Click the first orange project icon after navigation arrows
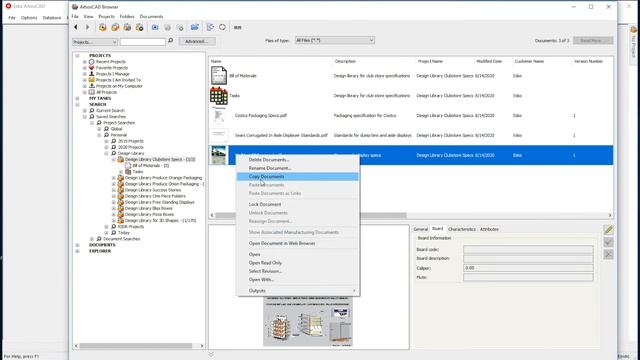640x360 pixels. tap(102, 27)
